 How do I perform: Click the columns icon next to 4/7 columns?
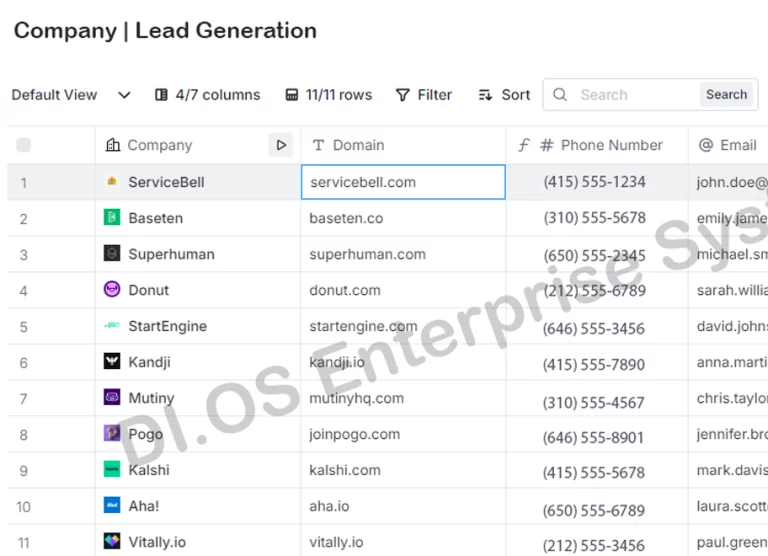161,95
